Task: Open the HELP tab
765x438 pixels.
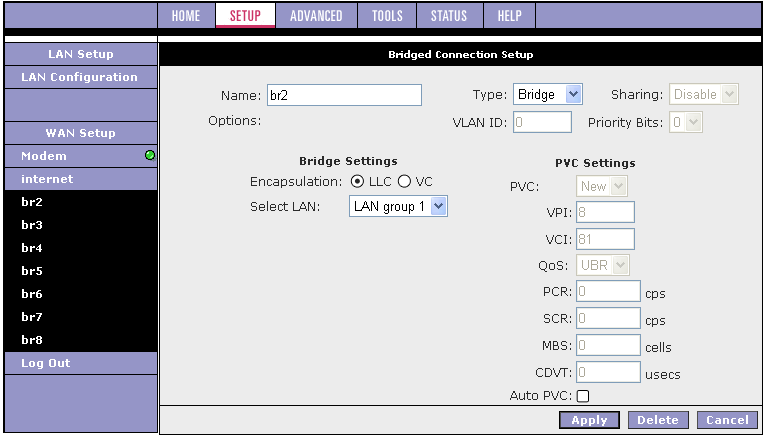Action: coord(509,16)
